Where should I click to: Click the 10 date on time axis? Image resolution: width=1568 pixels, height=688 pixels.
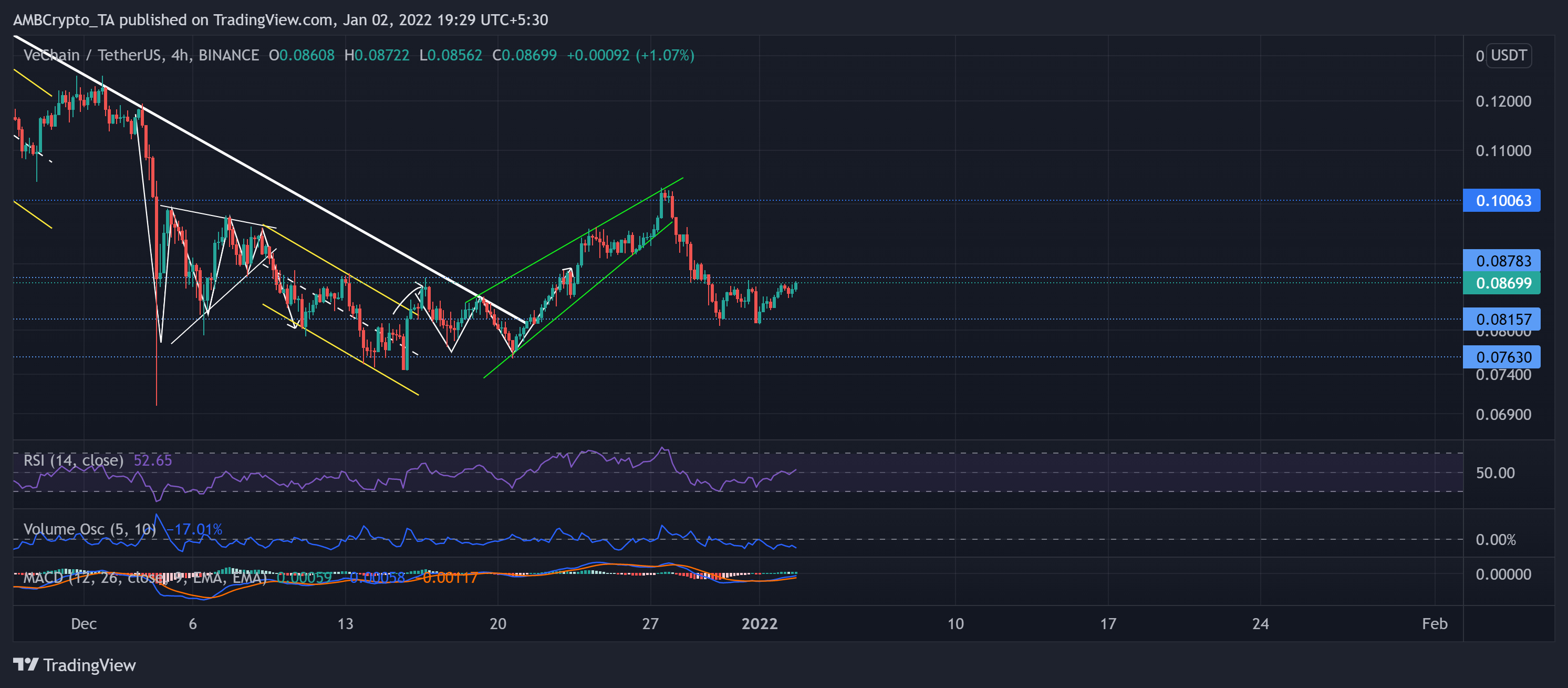[x=956, y=623]
